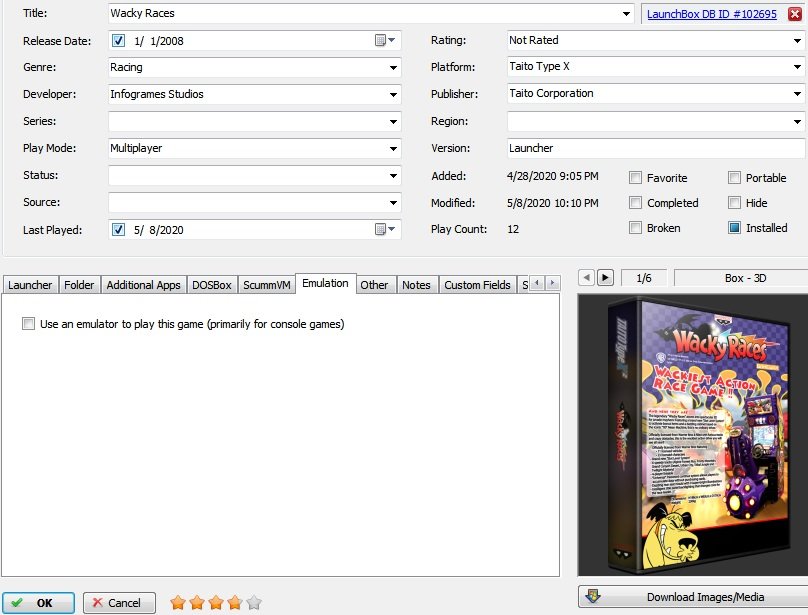Set rating to one star
This screenshot has width=808, height=615.
(x=178, y=602)
